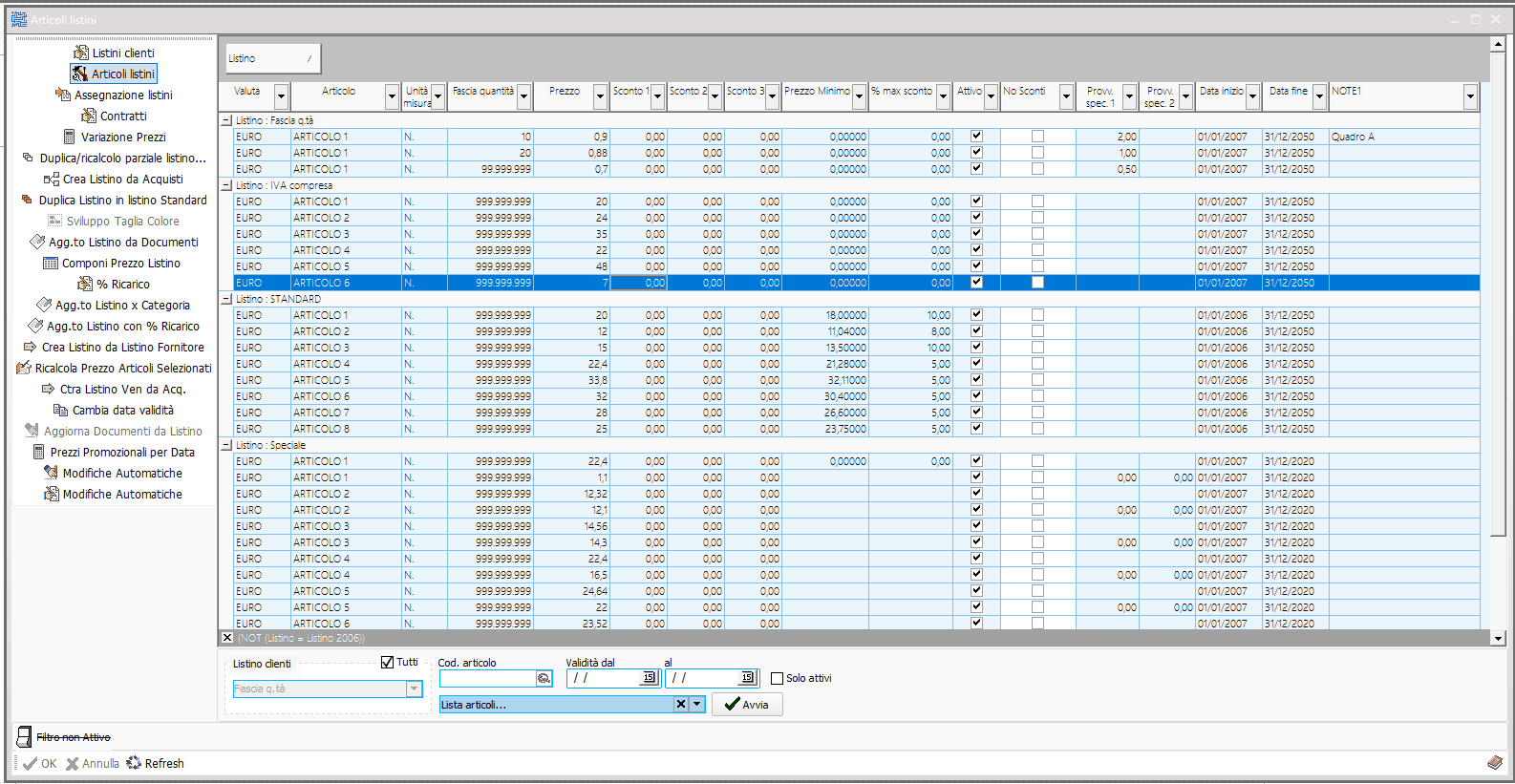This screenshot has height=784, width=1515.
Task: Open the Lista articoli dropdown arrow
Action: (x=697, y=704)
